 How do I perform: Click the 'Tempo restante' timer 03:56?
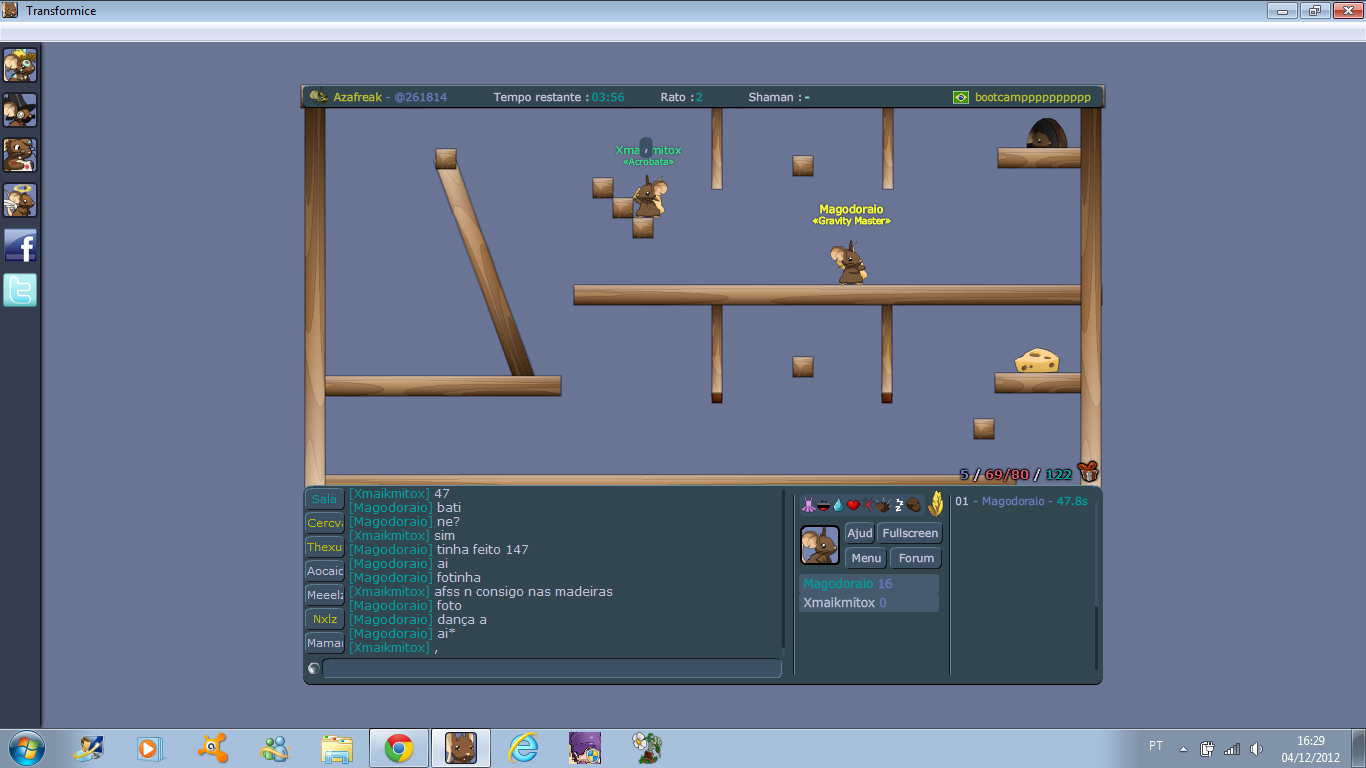pos(559,97)
